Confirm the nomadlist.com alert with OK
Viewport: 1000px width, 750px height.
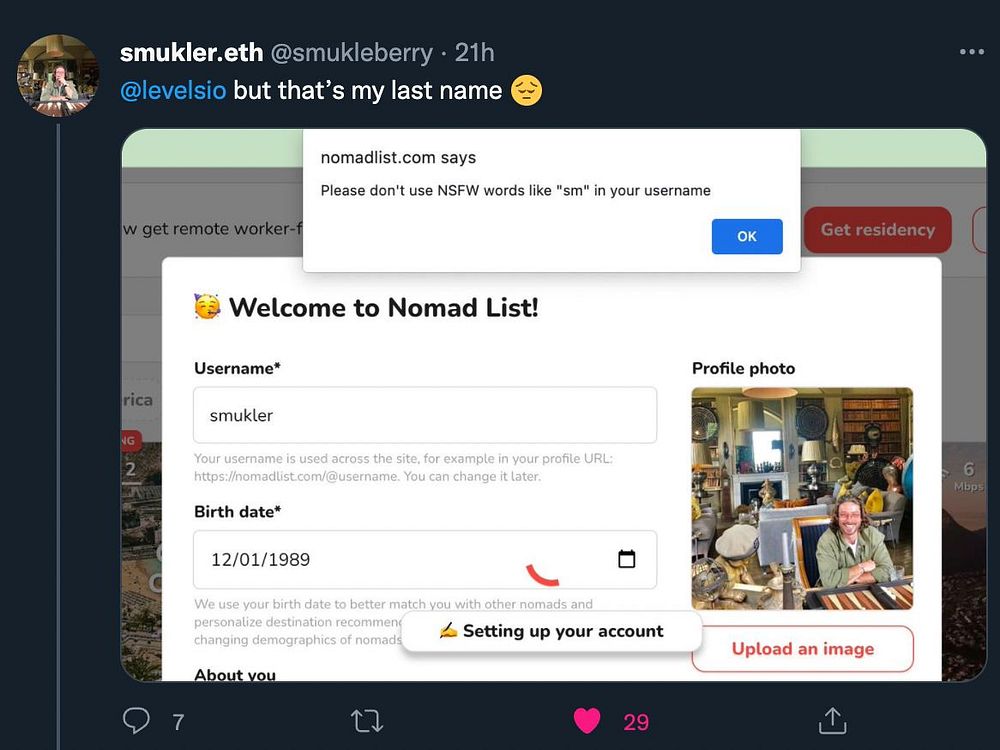(x=747, y=236)
